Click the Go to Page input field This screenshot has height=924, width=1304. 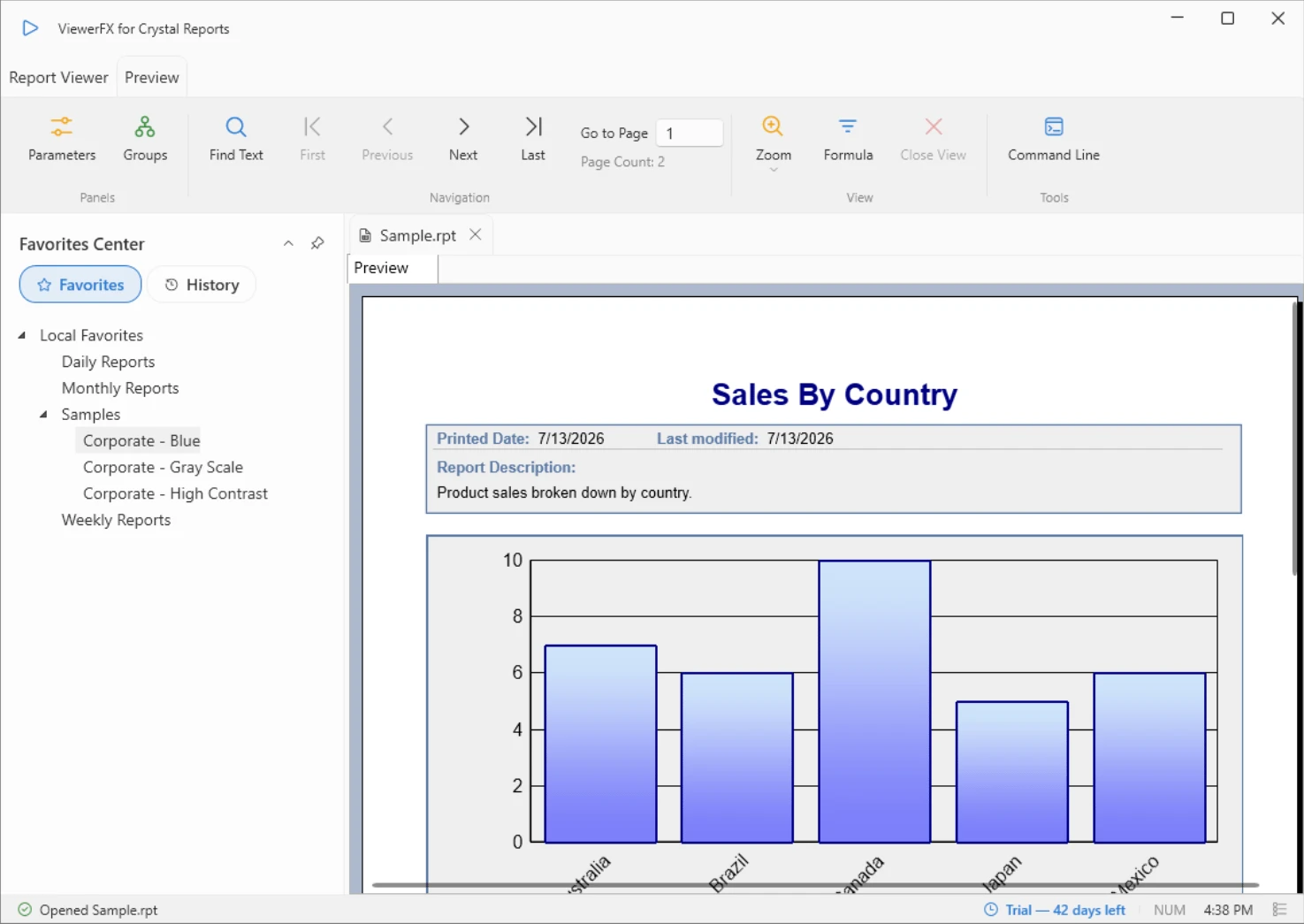tap(690, 133)
